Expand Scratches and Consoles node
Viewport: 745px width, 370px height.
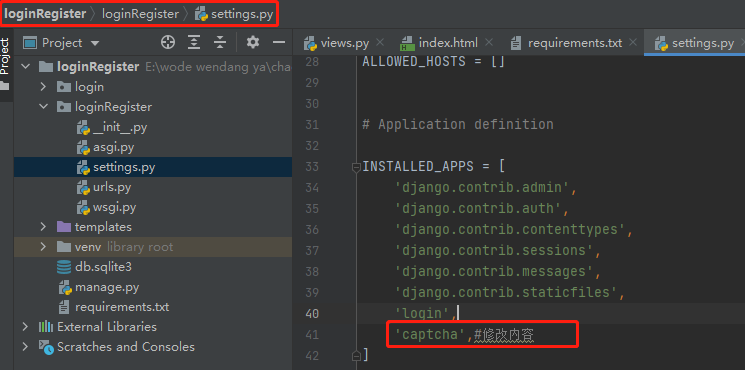[25, 347]
